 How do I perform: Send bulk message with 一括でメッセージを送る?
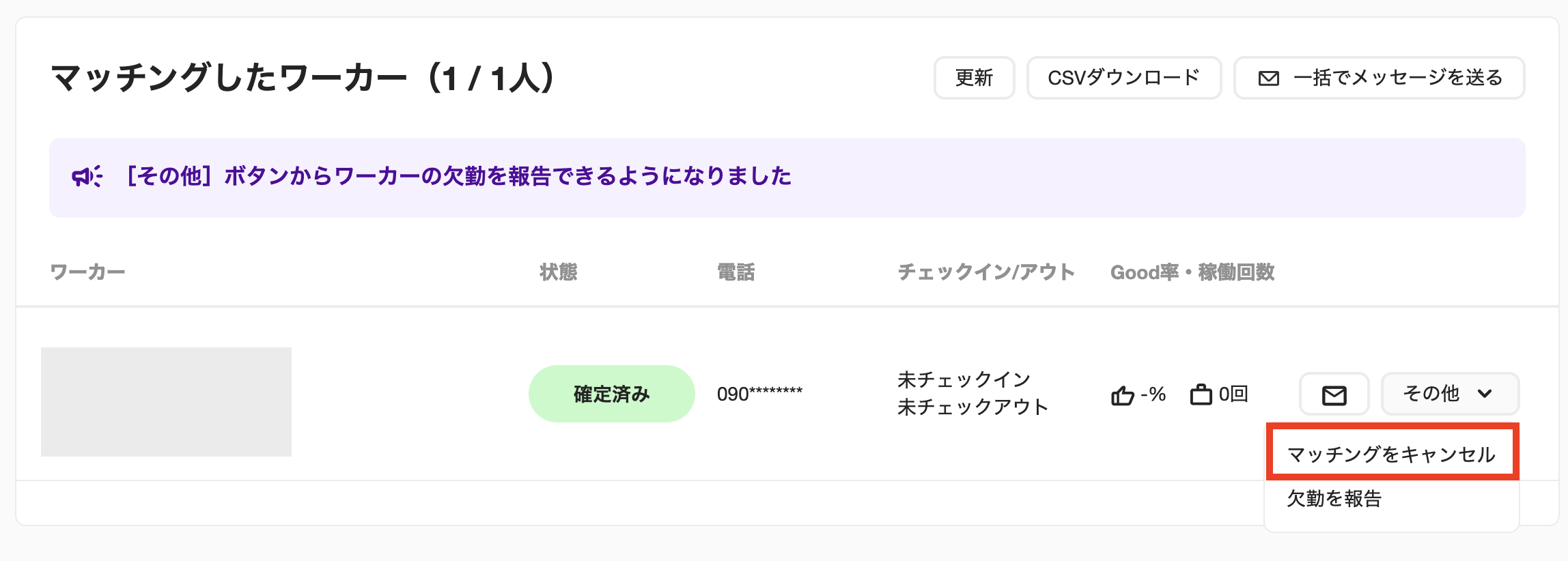[x=1379, y=78]
